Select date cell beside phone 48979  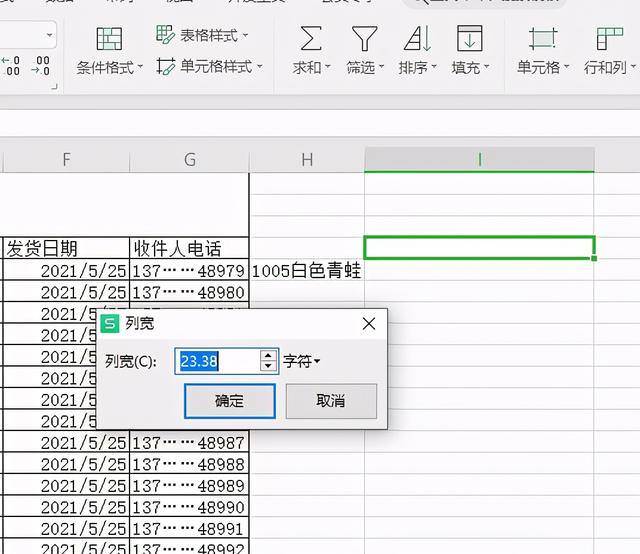point(66,270)
